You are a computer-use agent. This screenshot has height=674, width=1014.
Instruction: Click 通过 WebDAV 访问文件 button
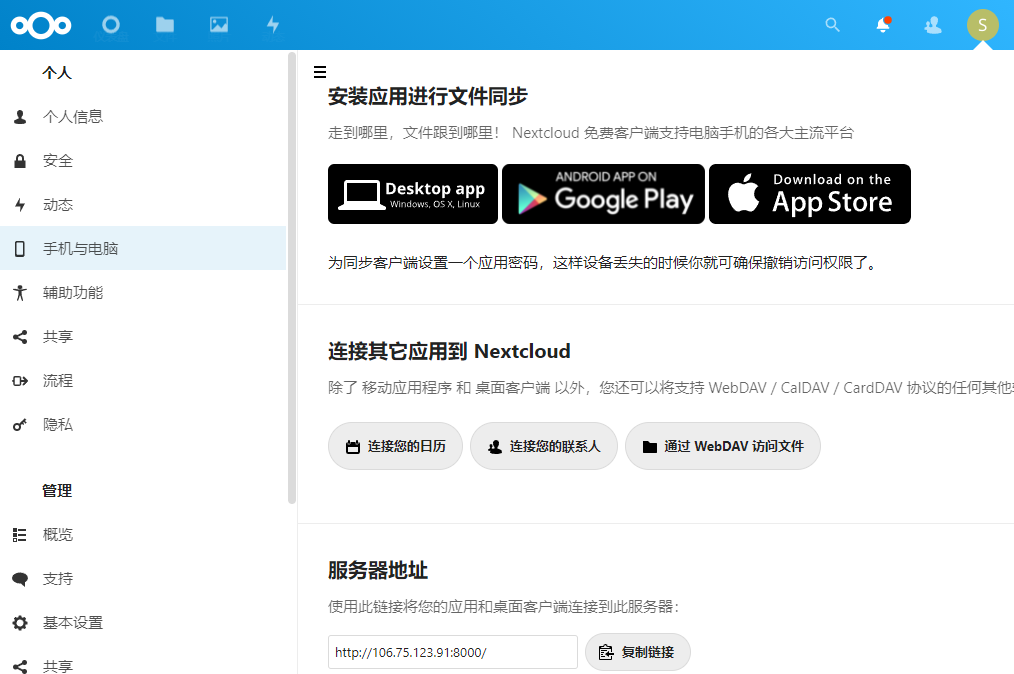(723, 446)
